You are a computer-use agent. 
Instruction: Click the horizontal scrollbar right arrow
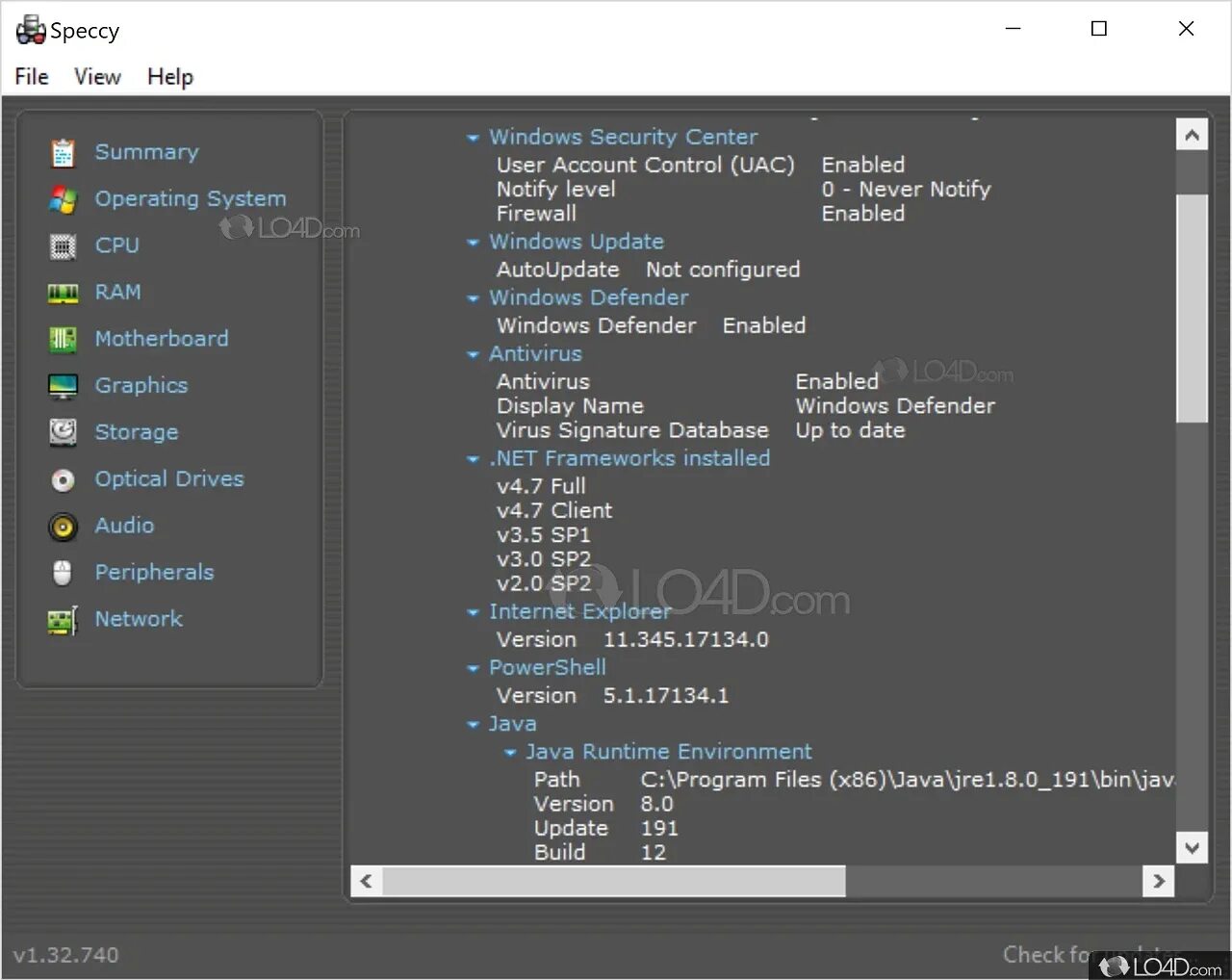pos(1158,881)
